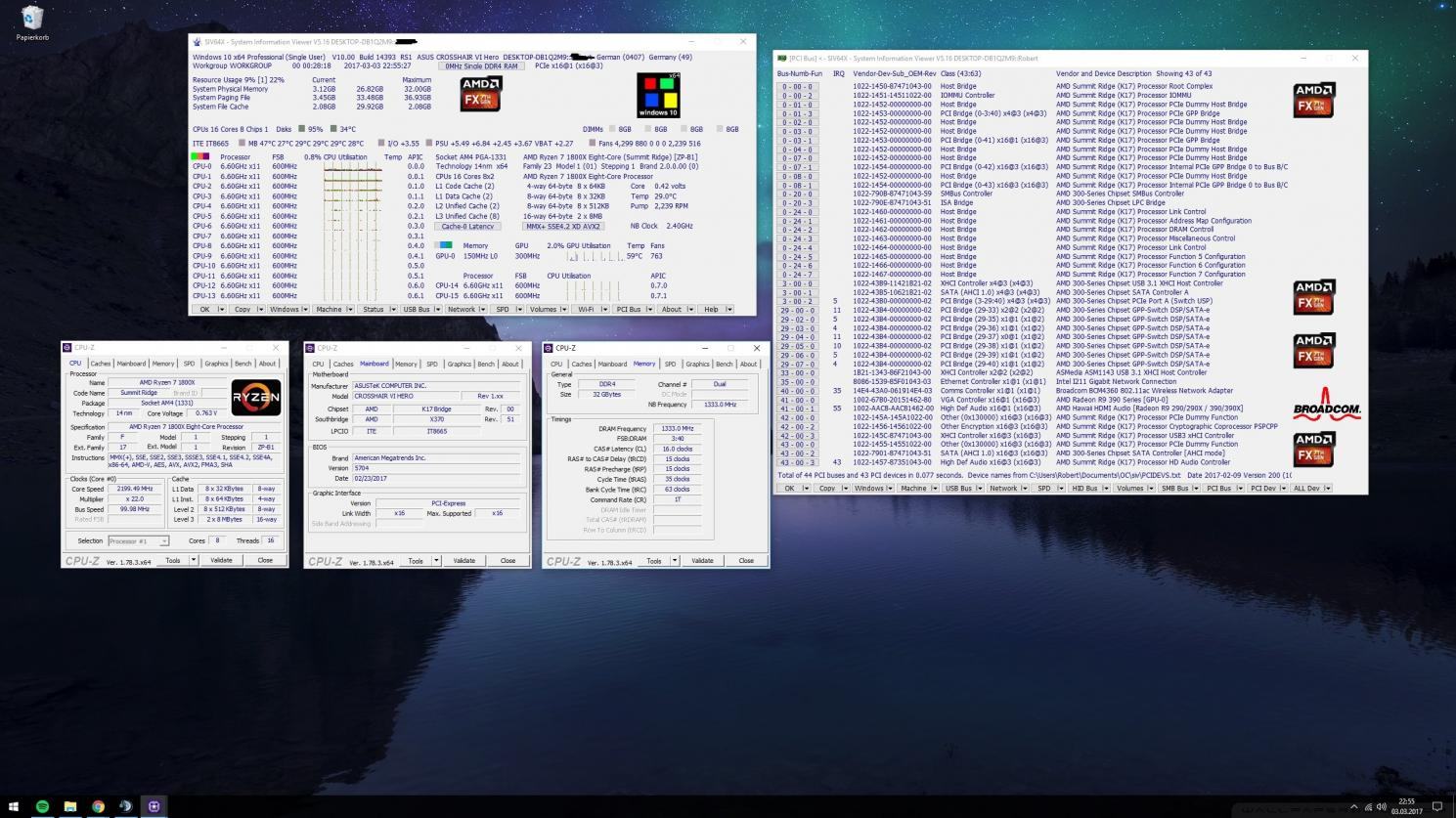The image size is (1456, 818).
Task: Click the SIV64X title bar icon of main window
Action: pyautogui.click(x=198, y=42)
